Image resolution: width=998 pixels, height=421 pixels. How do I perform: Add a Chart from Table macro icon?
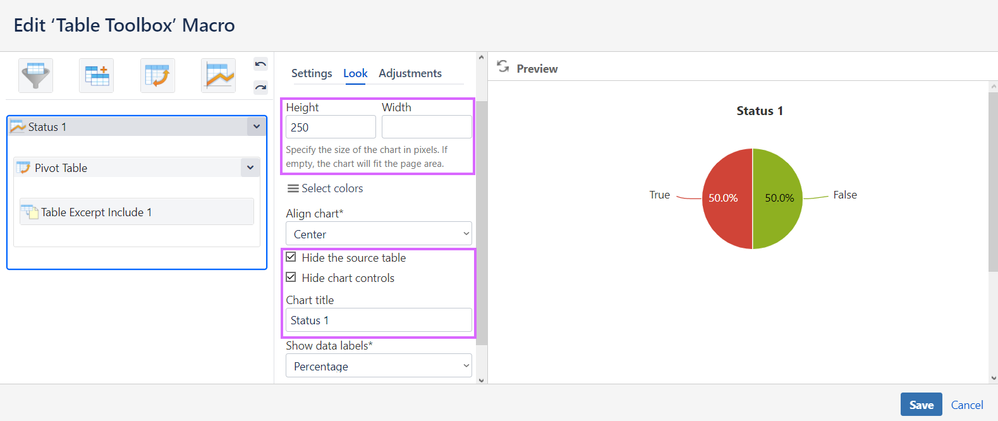[218, 76]
